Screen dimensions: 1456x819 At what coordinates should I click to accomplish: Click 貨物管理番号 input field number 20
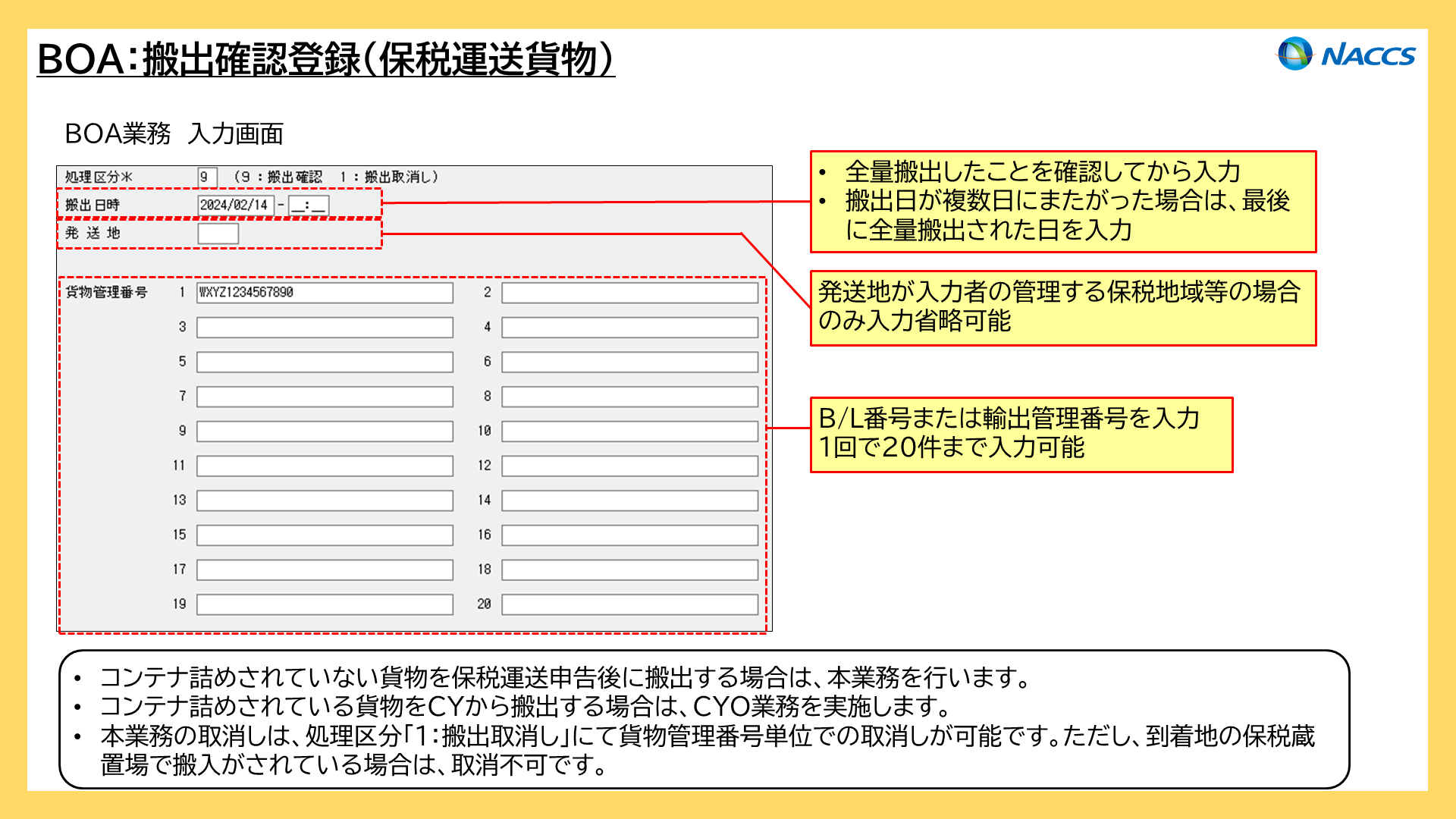[x=630, y=604]
